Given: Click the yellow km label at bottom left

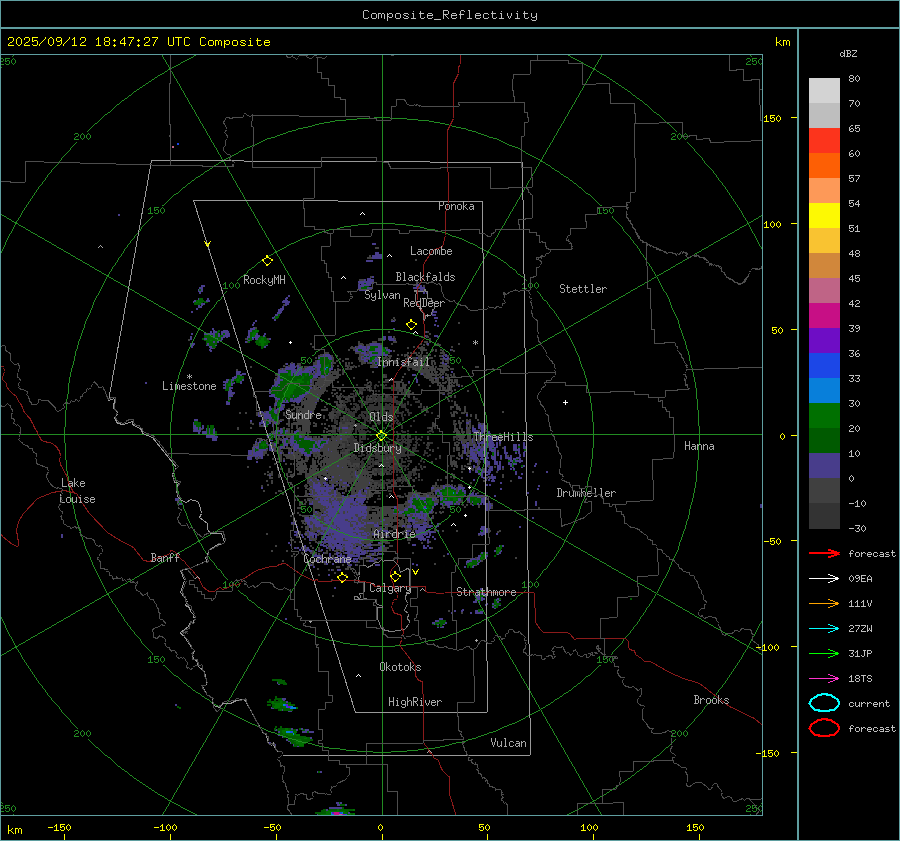Looking at the screenshot, I should pos(14,830).
